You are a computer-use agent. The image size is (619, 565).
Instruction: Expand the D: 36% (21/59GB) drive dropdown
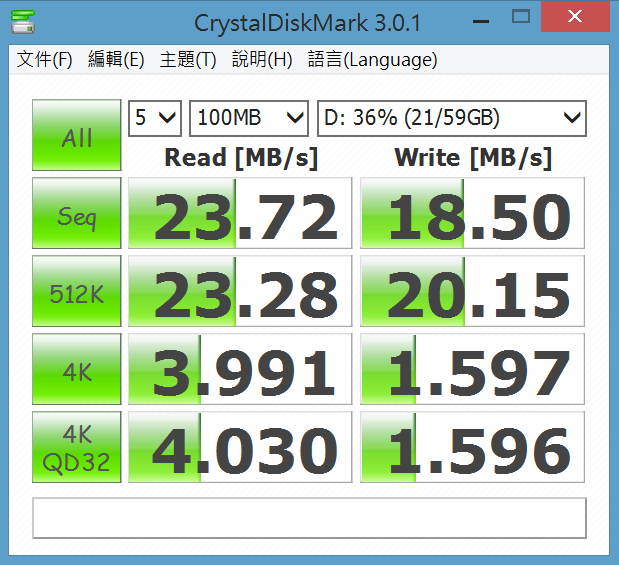click(452, 118)
